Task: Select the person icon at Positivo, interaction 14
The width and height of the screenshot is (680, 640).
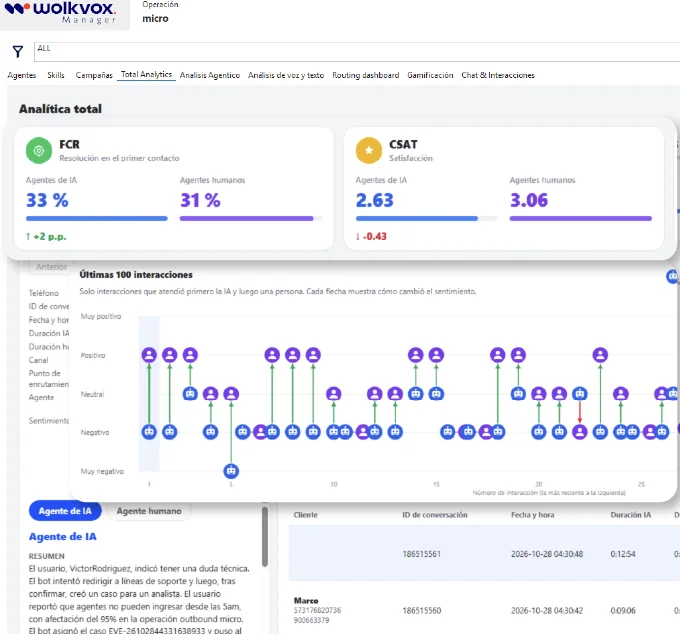Action: click(x=416, y=355)
